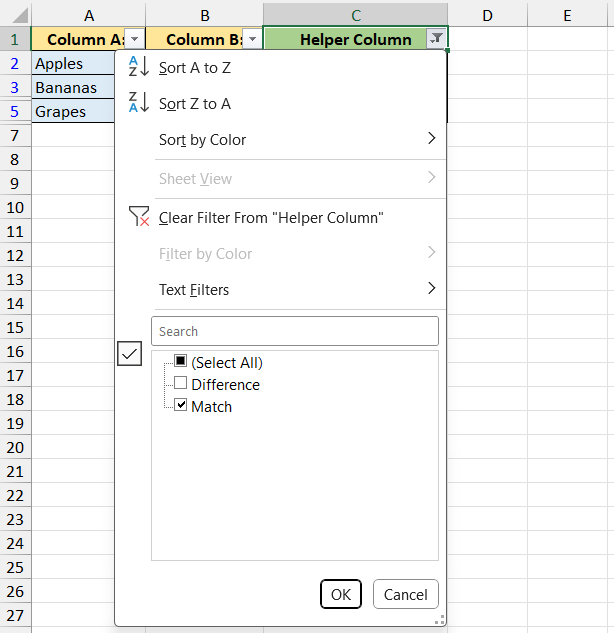Select the column A header

(x=88, y=15)
